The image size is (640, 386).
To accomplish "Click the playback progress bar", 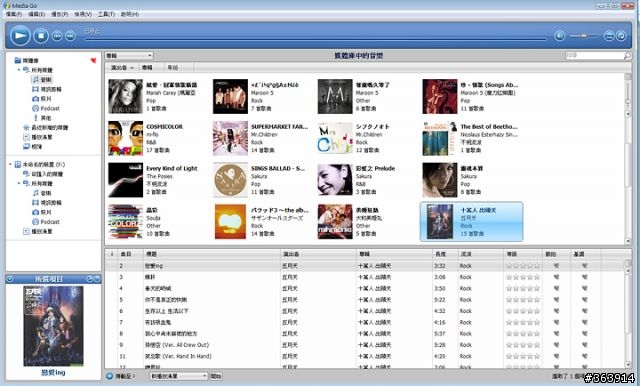I will (315, 39).
